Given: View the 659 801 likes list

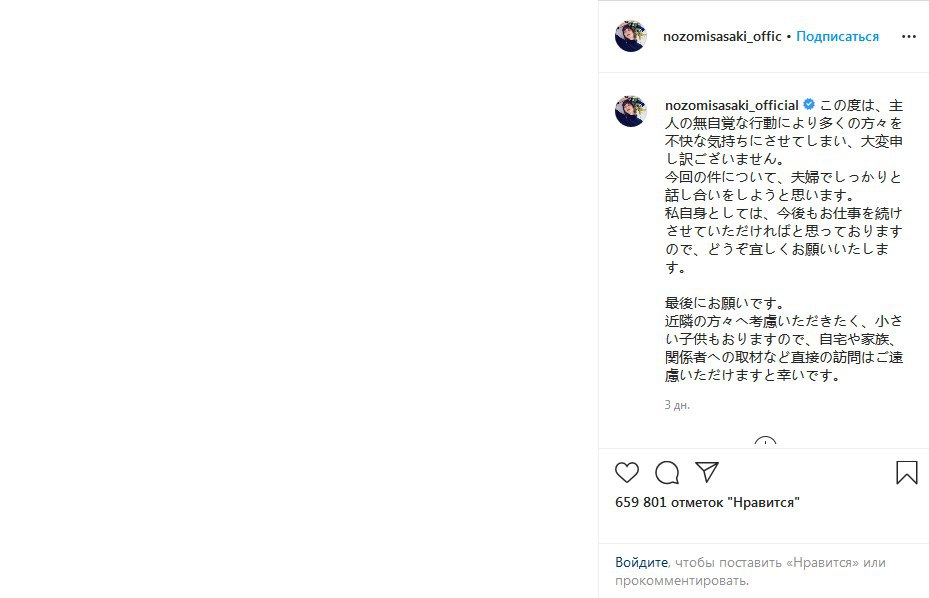Looking at the screenshot, I should tap(707, 502).
